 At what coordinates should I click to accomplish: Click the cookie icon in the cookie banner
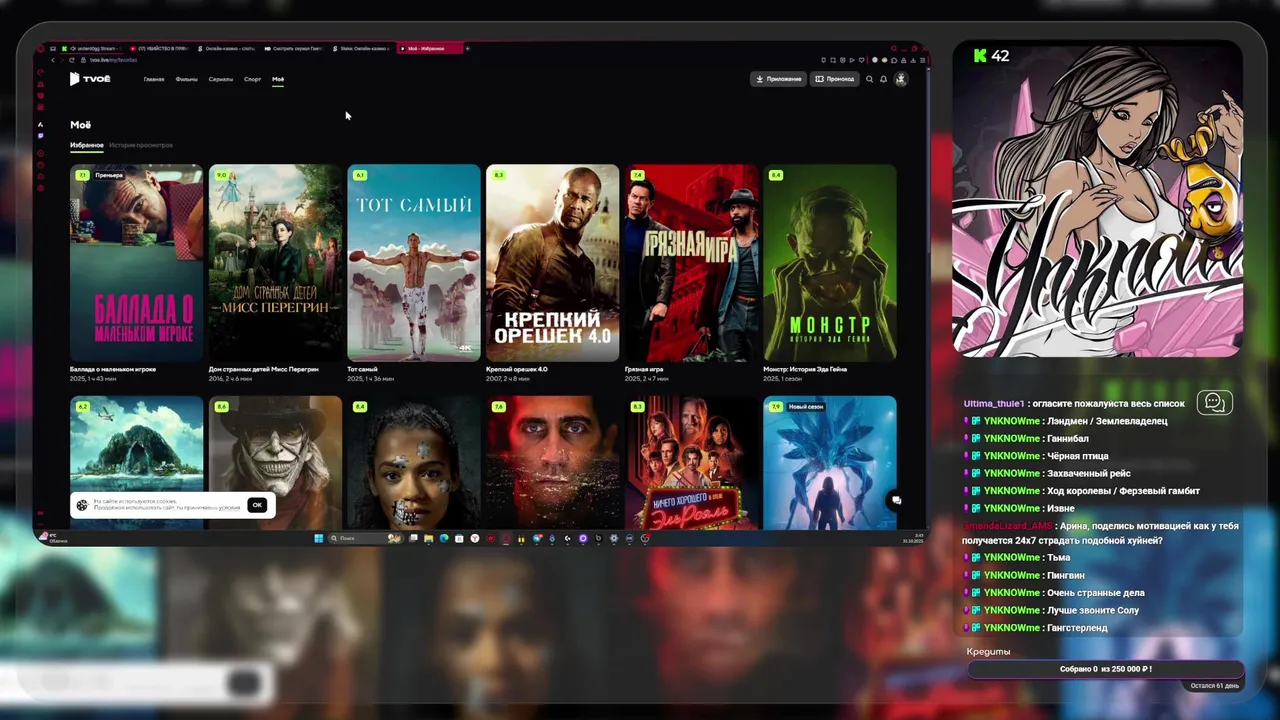click(82, 505)
